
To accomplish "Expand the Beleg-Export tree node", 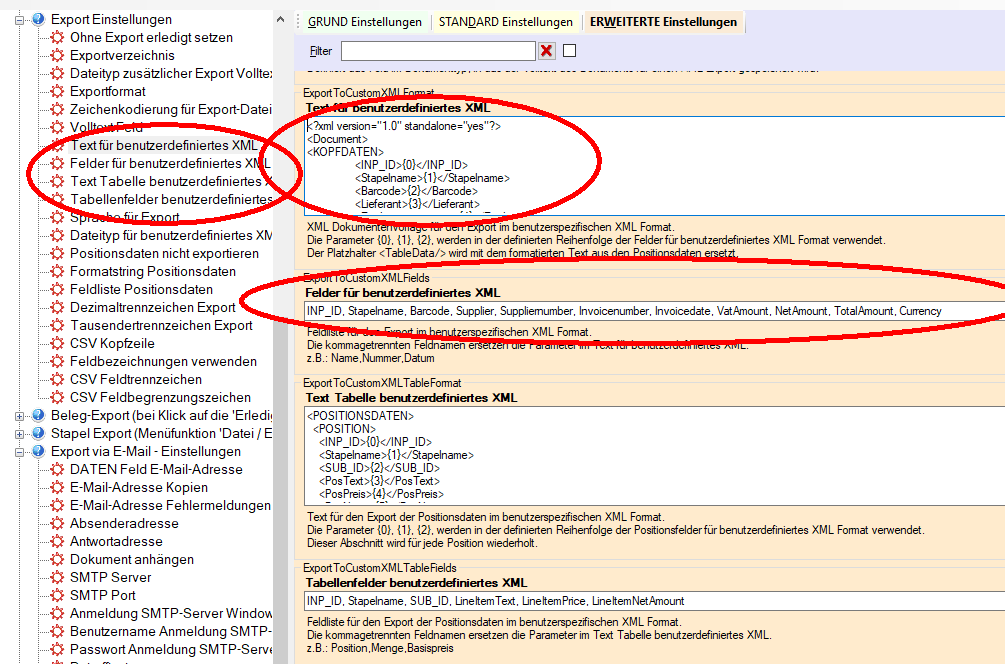I will click(x=20, y=416).
